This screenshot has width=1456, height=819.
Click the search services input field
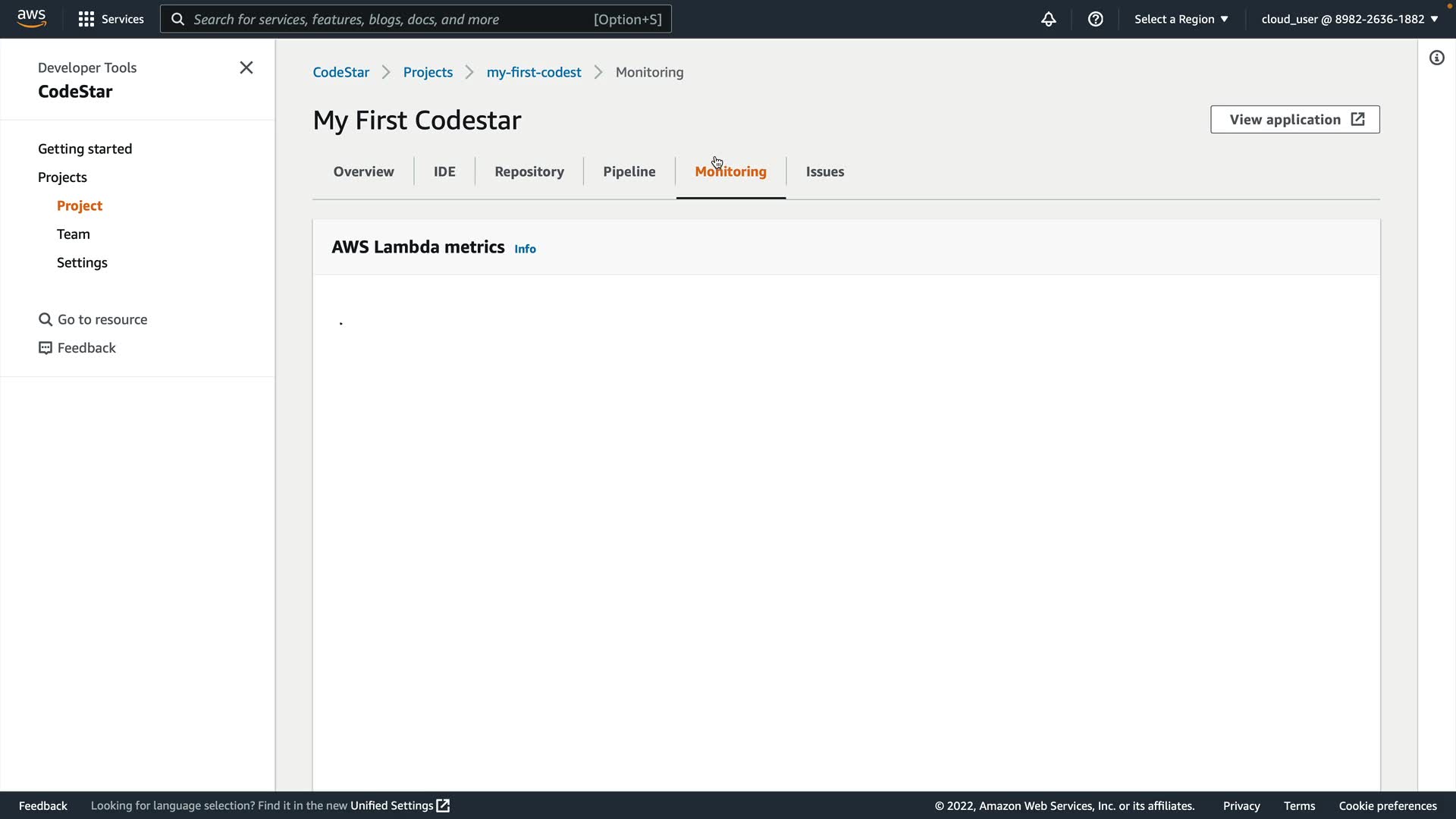[391, 19]
